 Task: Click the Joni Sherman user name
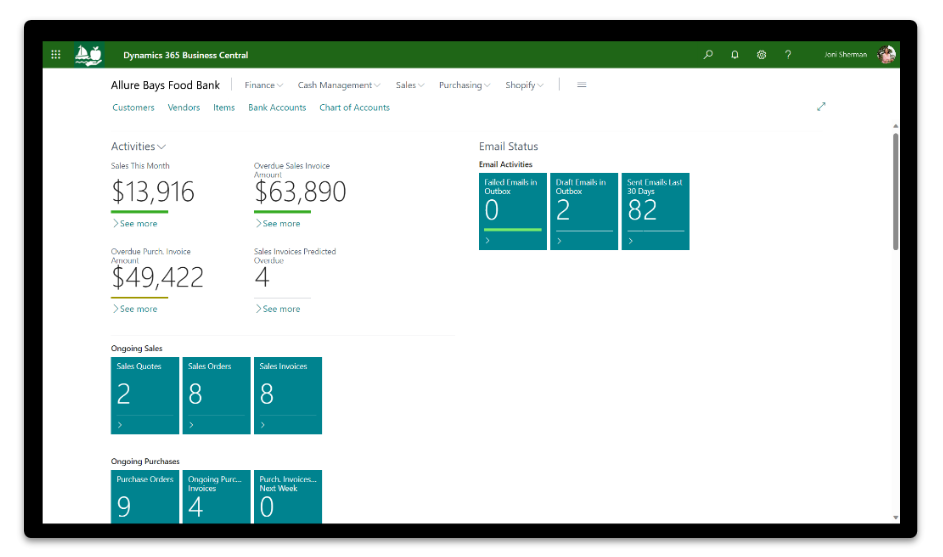coord(846,55)
